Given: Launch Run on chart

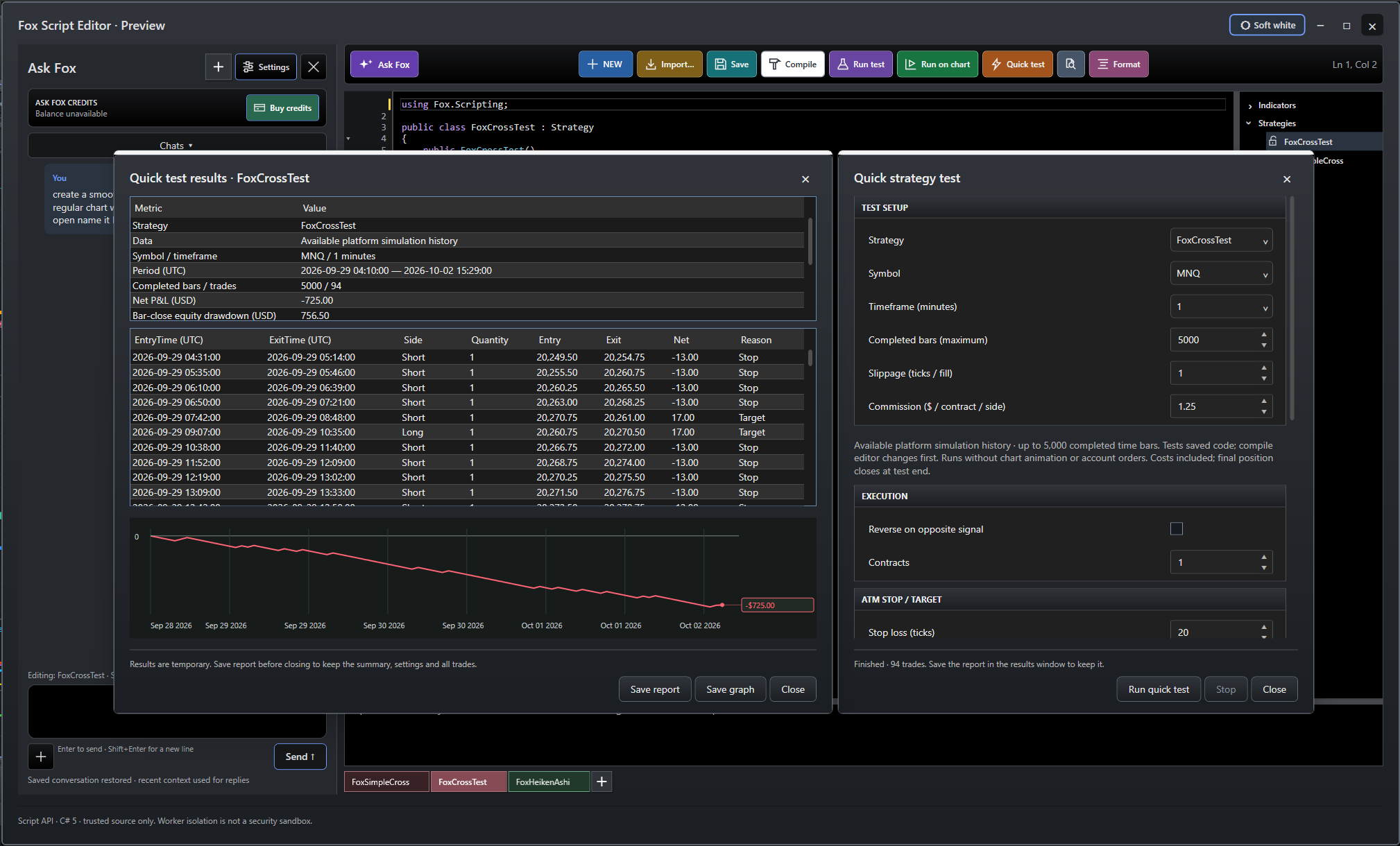Looking at the screenshot, I should [x=938, y=64].
